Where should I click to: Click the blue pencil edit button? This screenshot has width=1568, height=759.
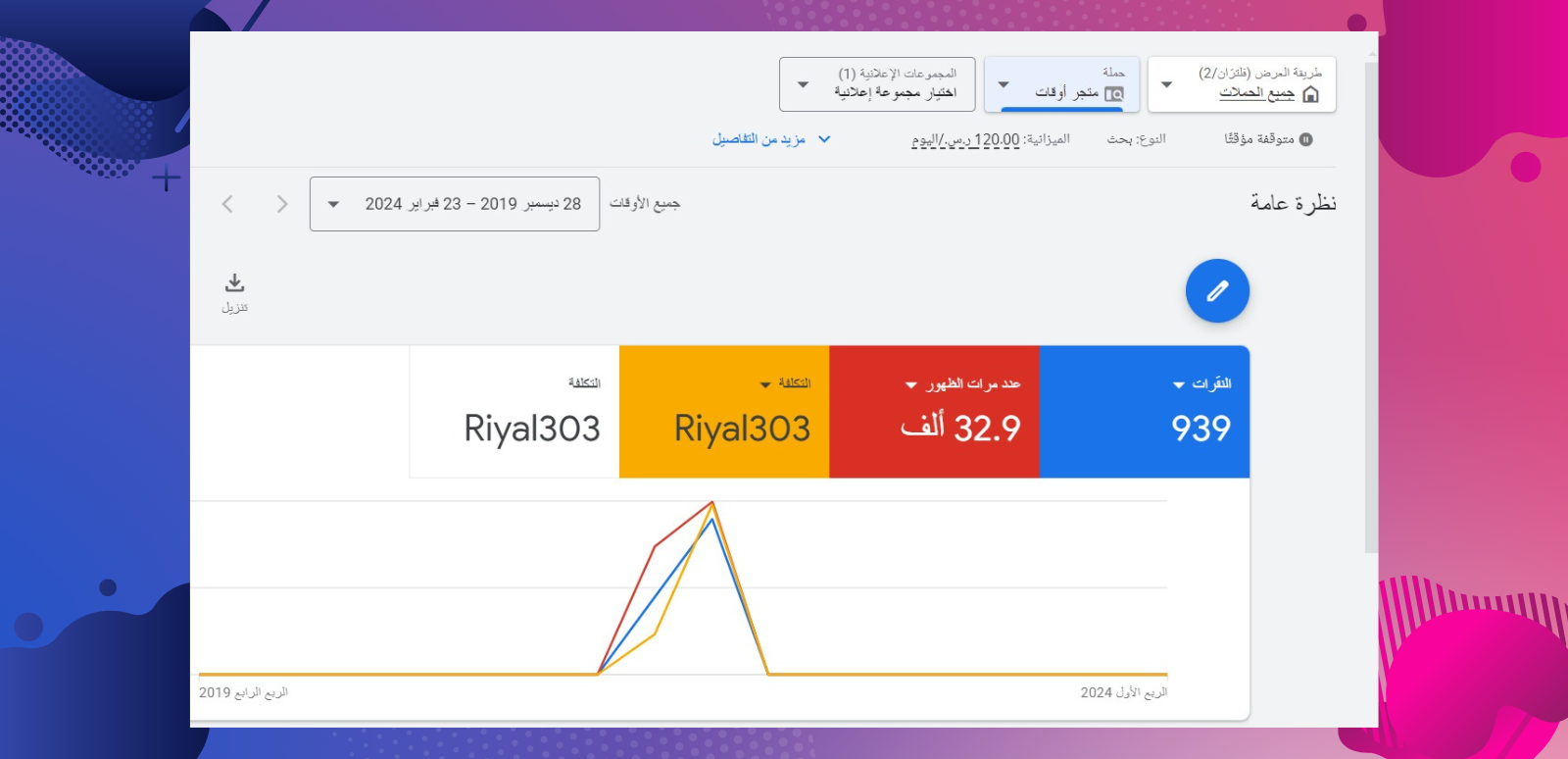[1217, 291]
